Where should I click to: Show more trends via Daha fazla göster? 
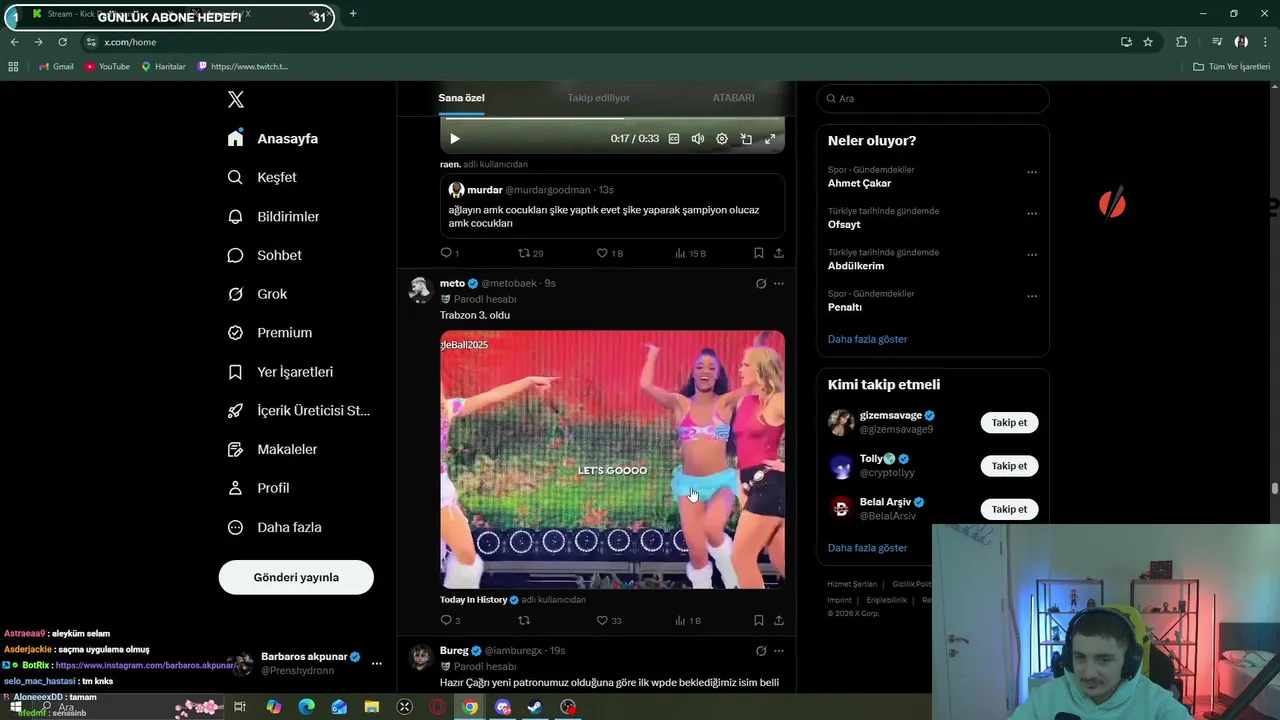coord(867,339)
